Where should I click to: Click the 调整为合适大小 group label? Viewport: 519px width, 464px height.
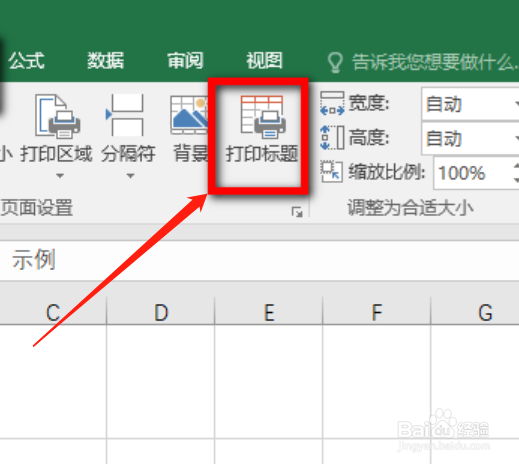pyautogui.click(x=410, y=208)
